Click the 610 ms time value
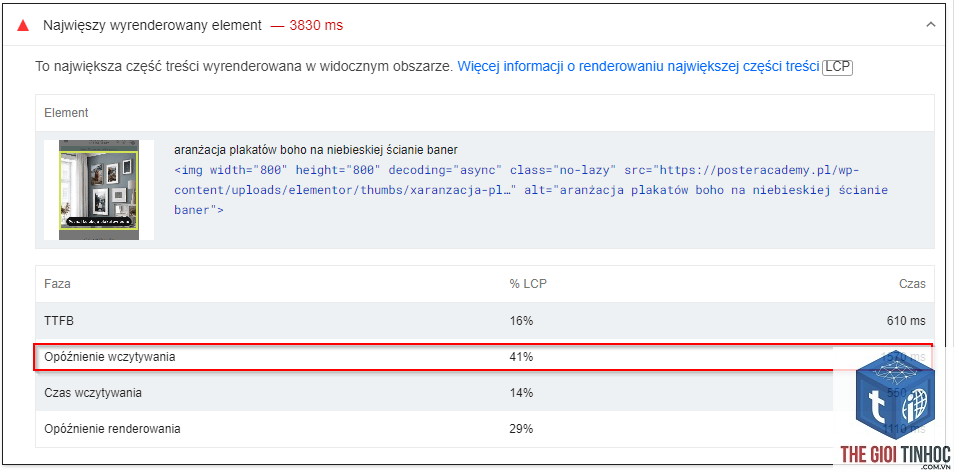 click(x=907, y=321)
